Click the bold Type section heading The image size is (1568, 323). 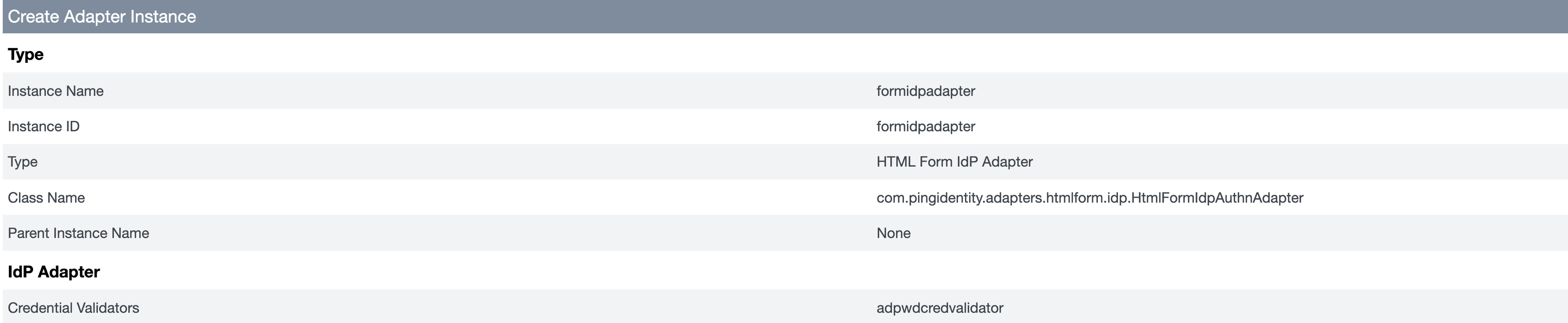tap(26, 54)
